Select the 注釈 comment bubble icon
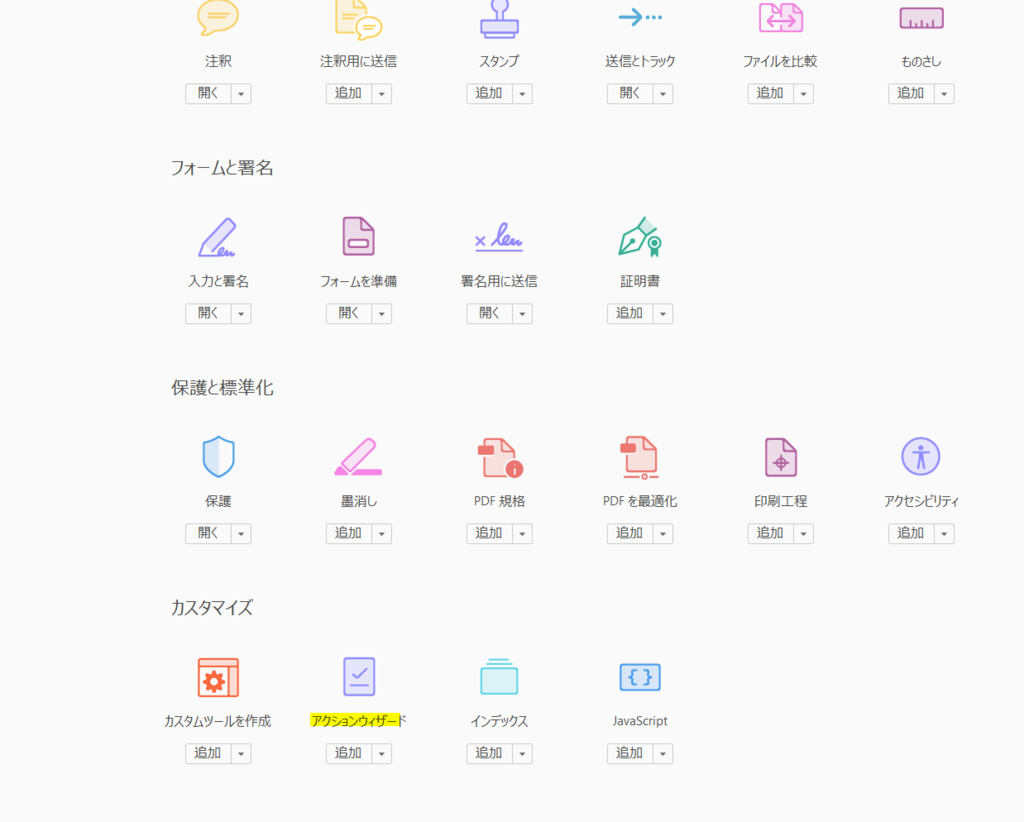This screenshot has width=1024, height=822. point(218,18)
